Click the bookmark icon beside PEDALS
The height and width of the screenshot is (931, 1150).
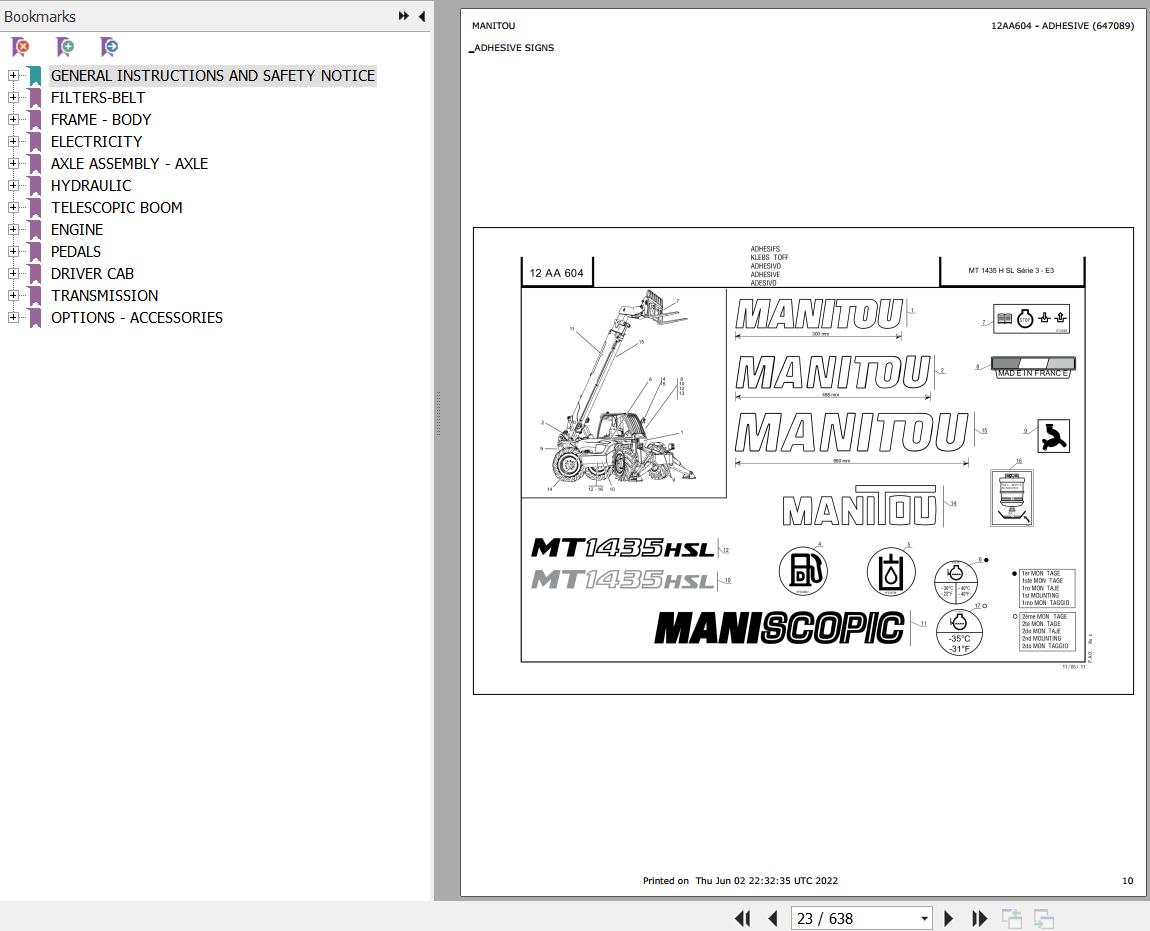pos(34,252)
